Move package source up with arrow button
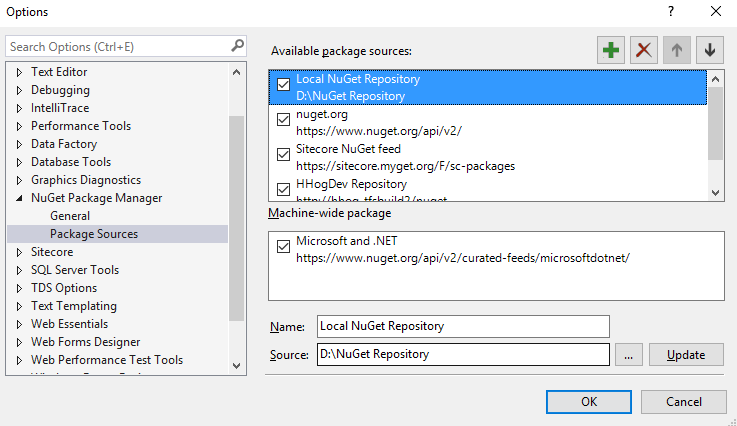This screenshot has width=737, height=426. click(676, 50)
